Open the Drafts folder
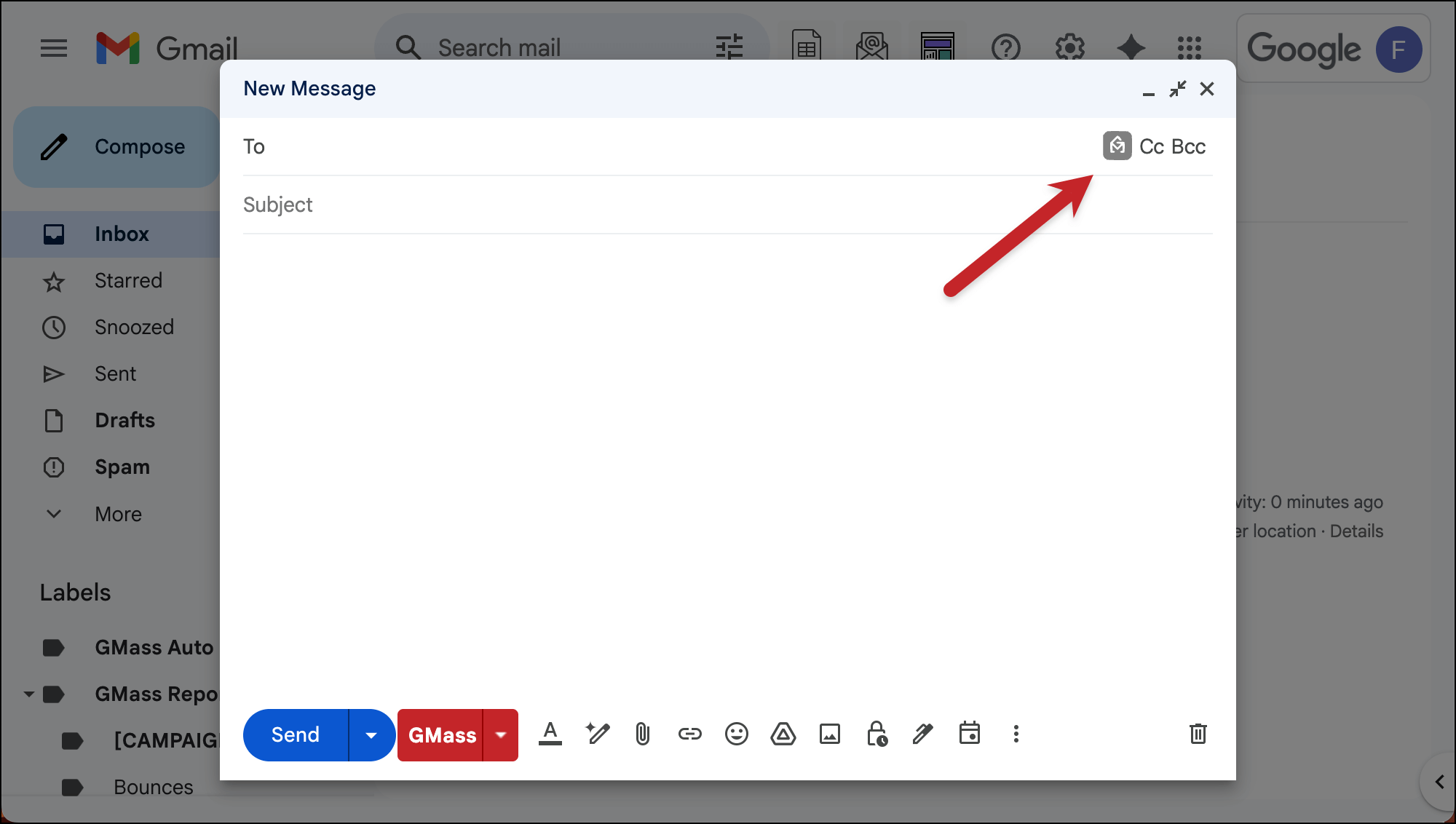 [x=124, y=421]
